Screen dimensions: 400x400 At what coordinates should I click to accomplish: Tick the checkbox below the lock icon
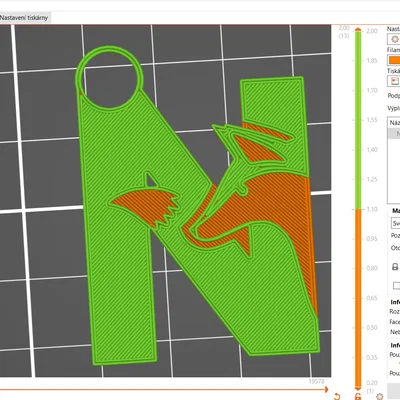396,285
